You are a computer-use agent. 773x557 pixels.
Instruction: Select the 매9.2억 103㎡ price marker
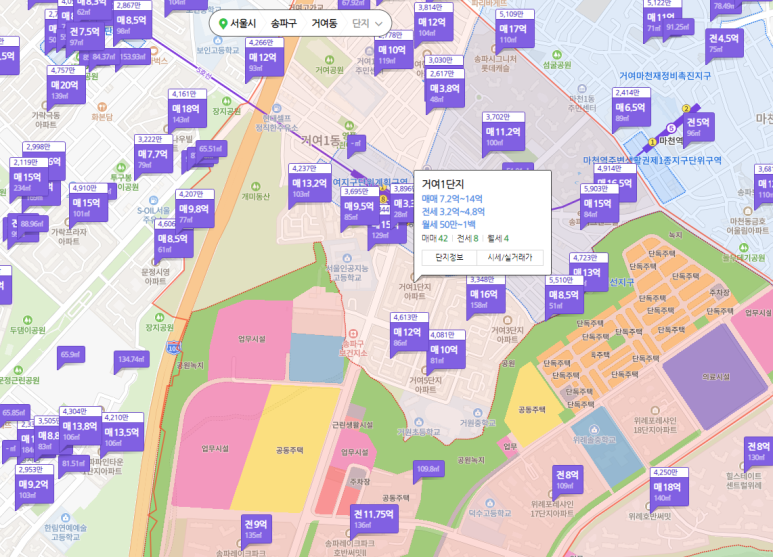tap(34, 485)
